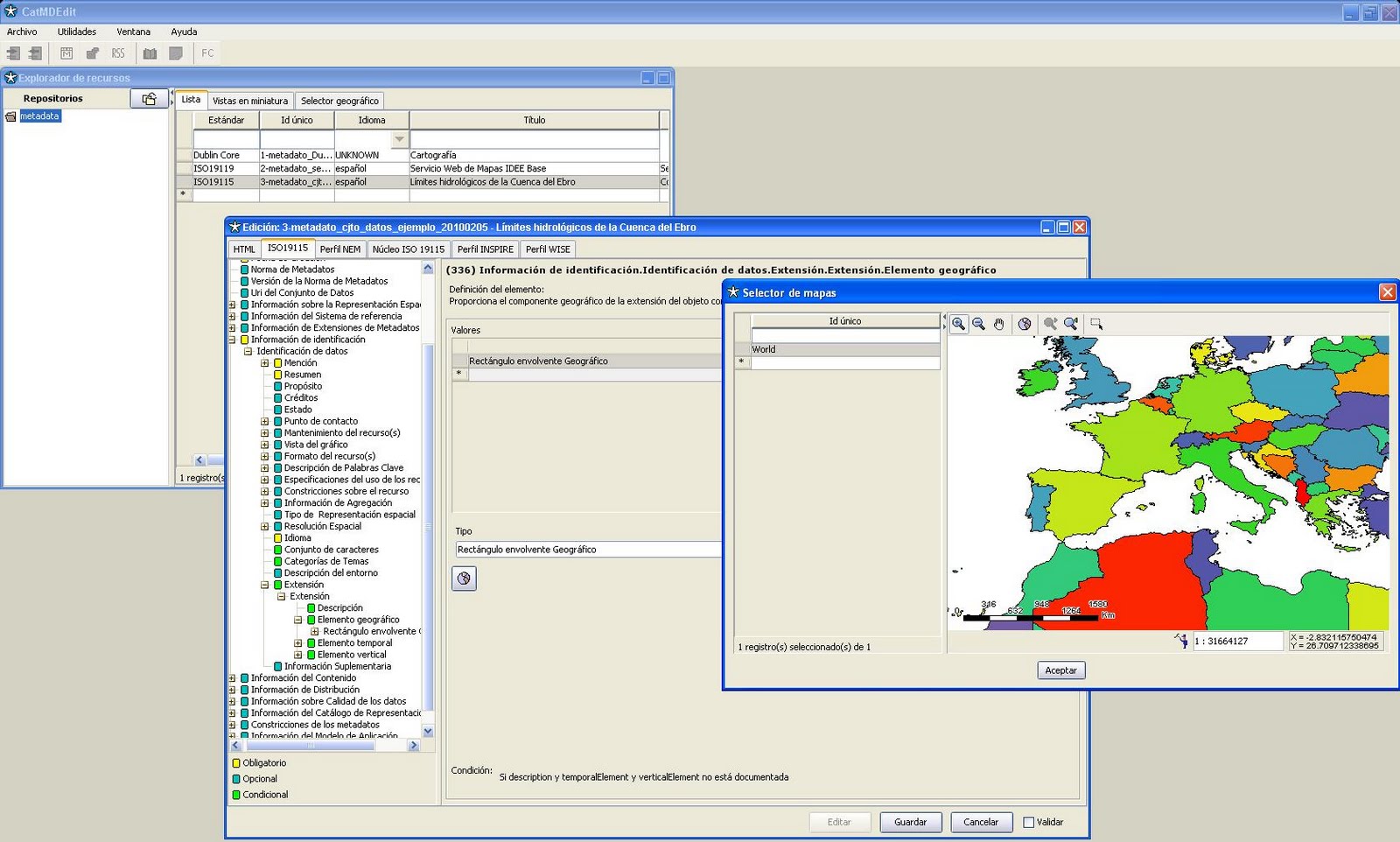
Task: Select the pan hand map tool
Action: pyautogui.click(x=999, y=324)
